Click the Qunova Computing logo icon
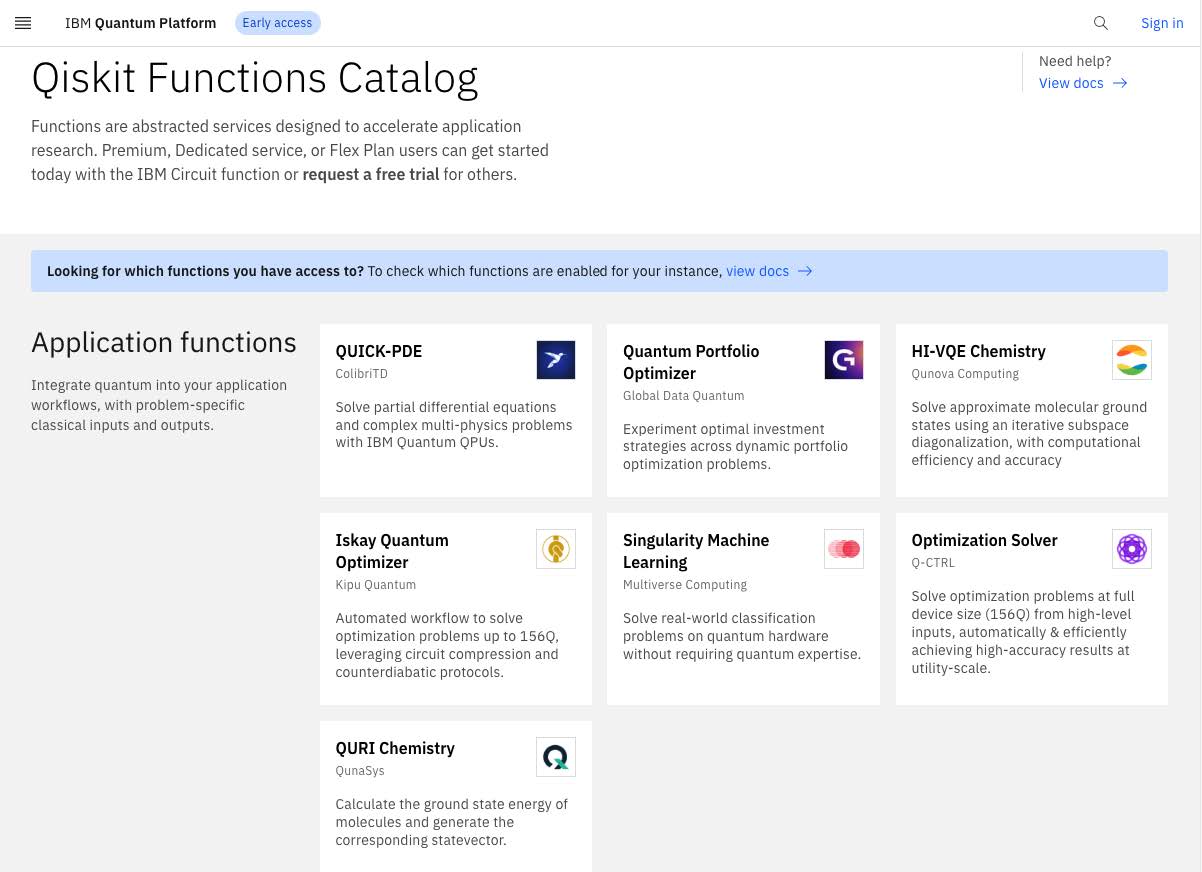Screen dimensions: 1202x872 [1131, 360]
